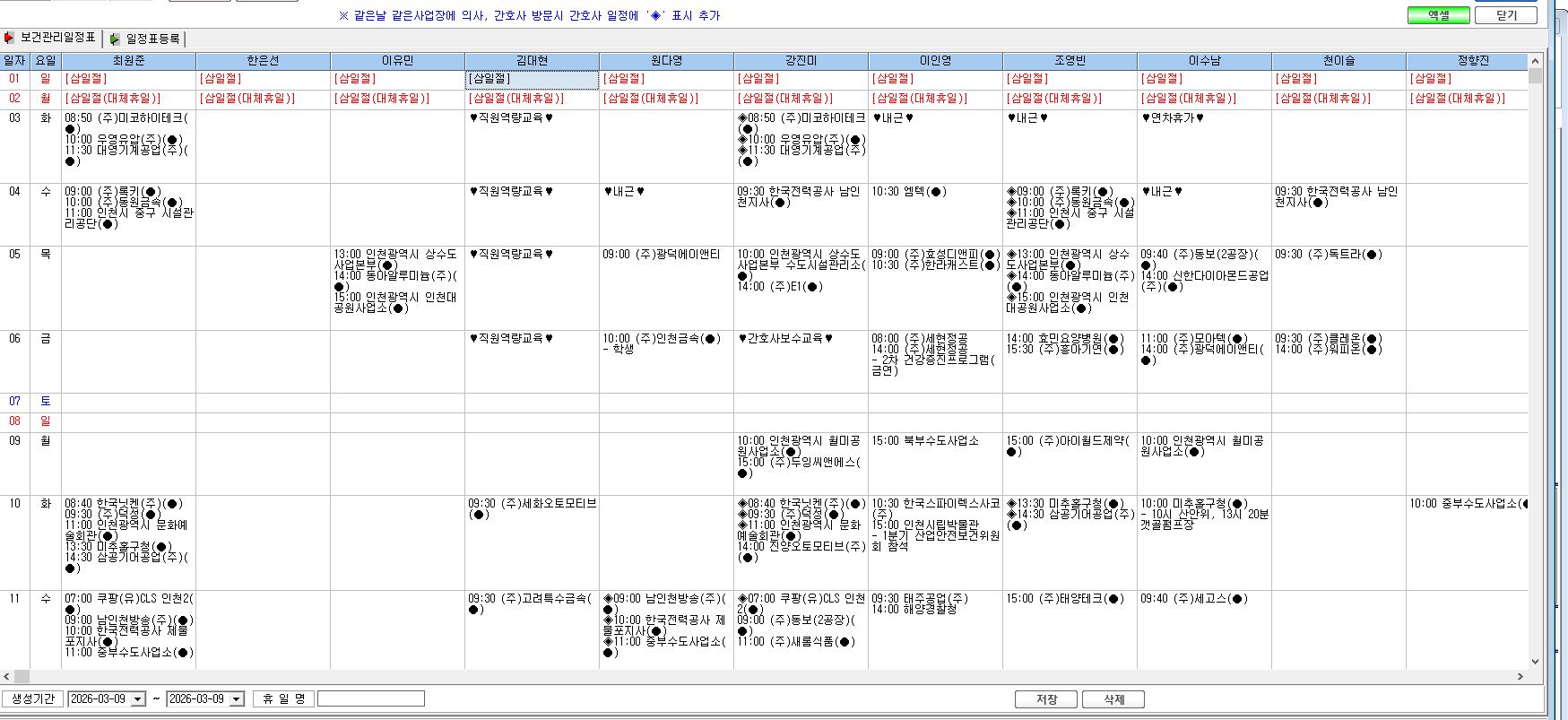Click the 휴일명 input field
The height and width of the screenshot is (720, 1568).
tap(370, 698)
